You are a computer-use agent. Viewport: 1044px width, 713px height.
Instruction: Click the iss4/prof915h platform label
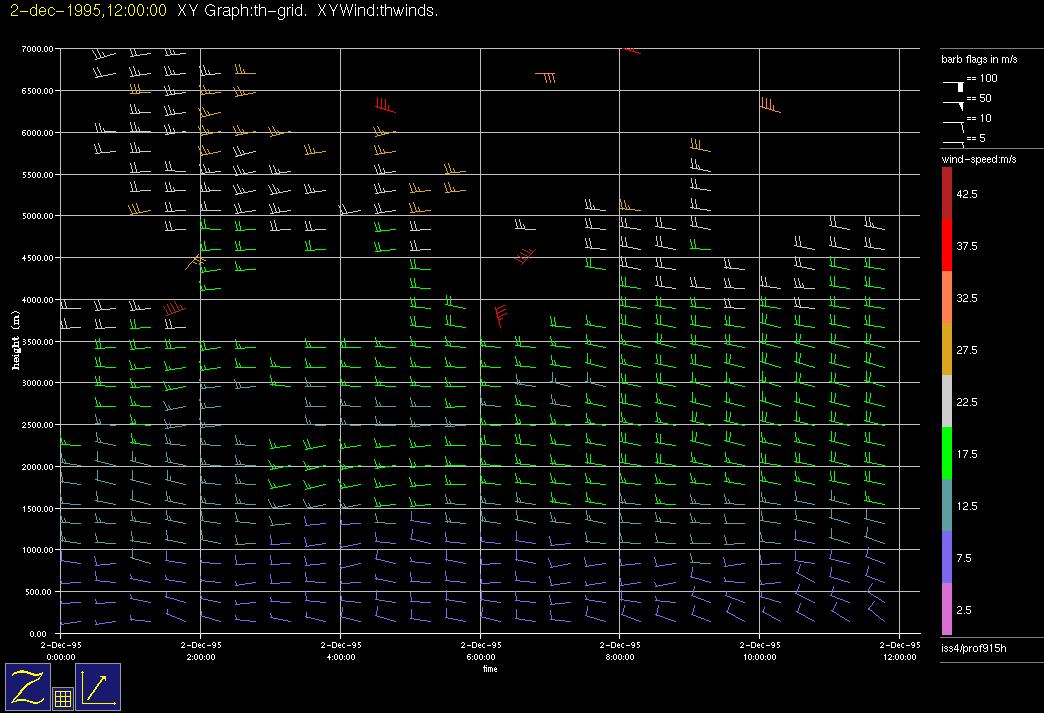pyautogui.click(x=973, y=649)
